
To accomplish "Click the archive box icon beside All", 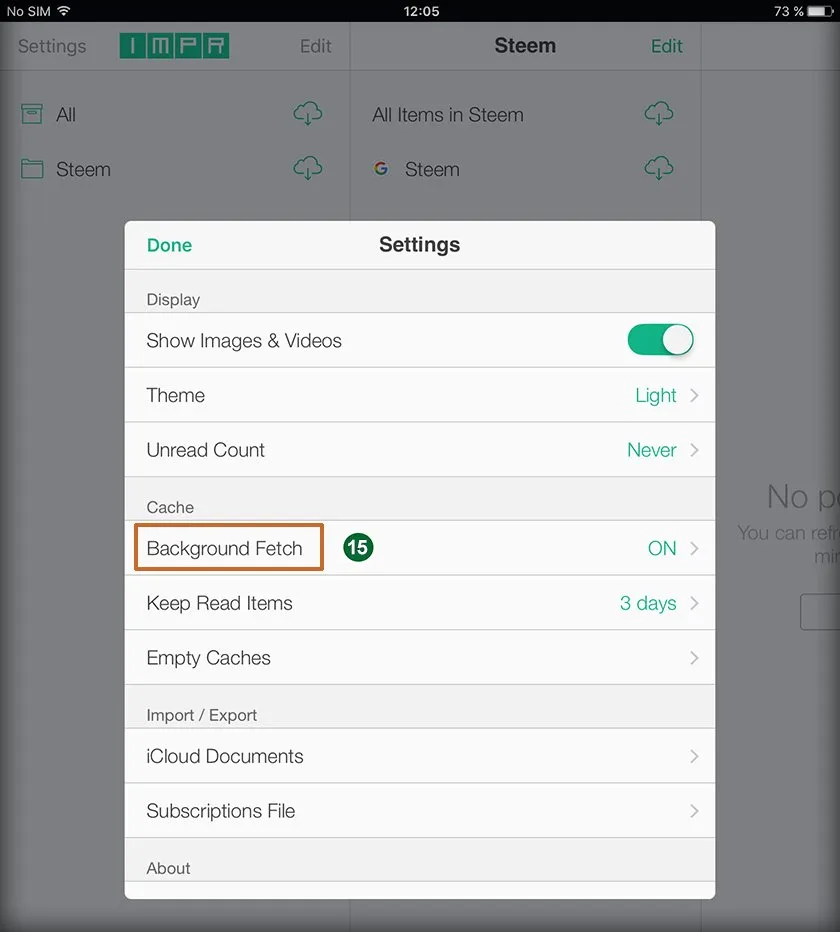I will click(32, 114).
